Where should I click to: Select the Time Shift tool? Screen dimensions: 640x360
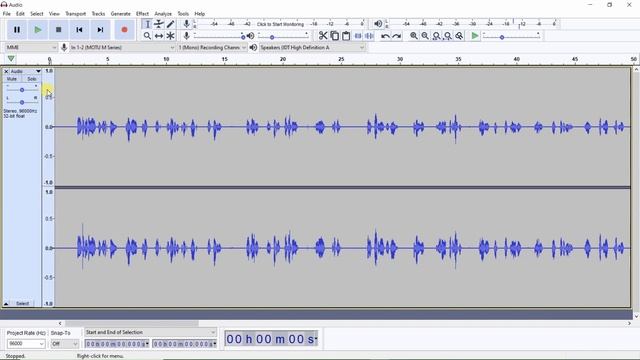(159, 36)
